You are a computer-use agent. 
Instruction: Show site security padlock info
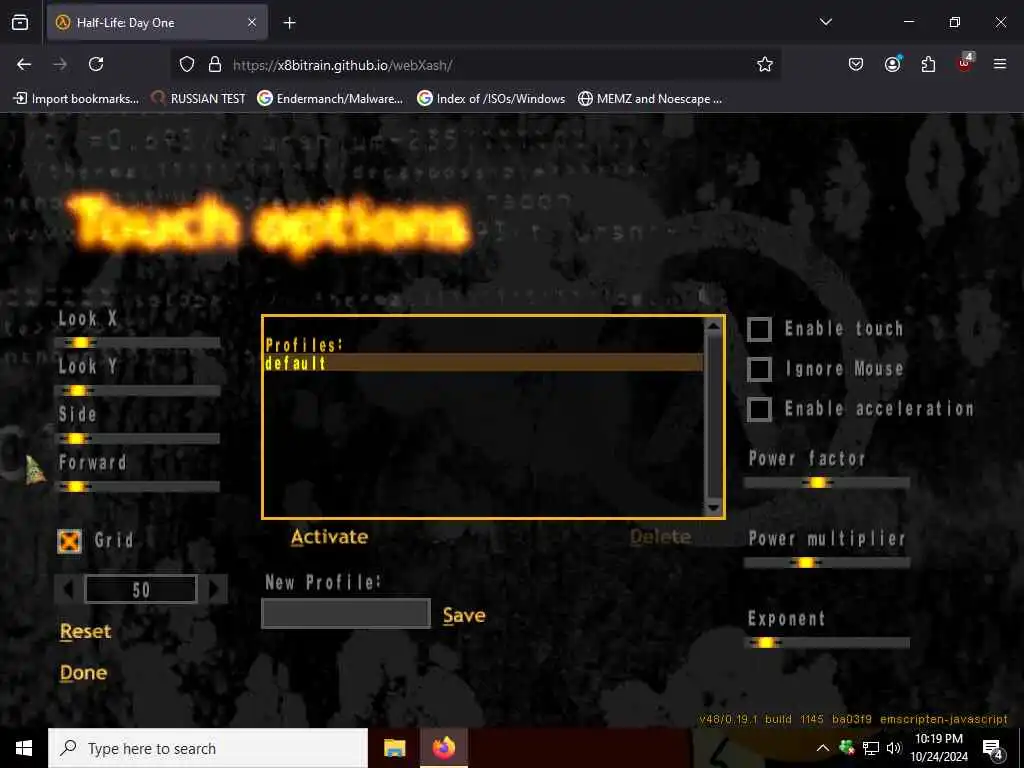click(215, 64)
